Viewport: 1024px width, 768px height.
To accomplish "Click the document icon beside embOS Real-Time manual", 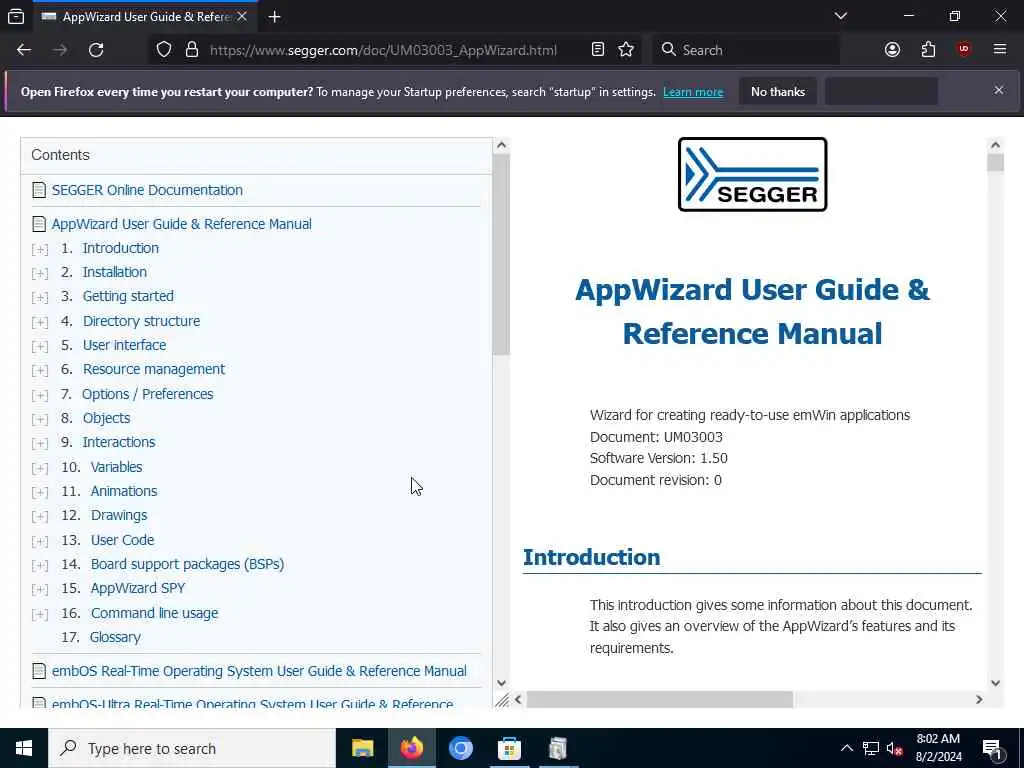I will coord(39,671).
